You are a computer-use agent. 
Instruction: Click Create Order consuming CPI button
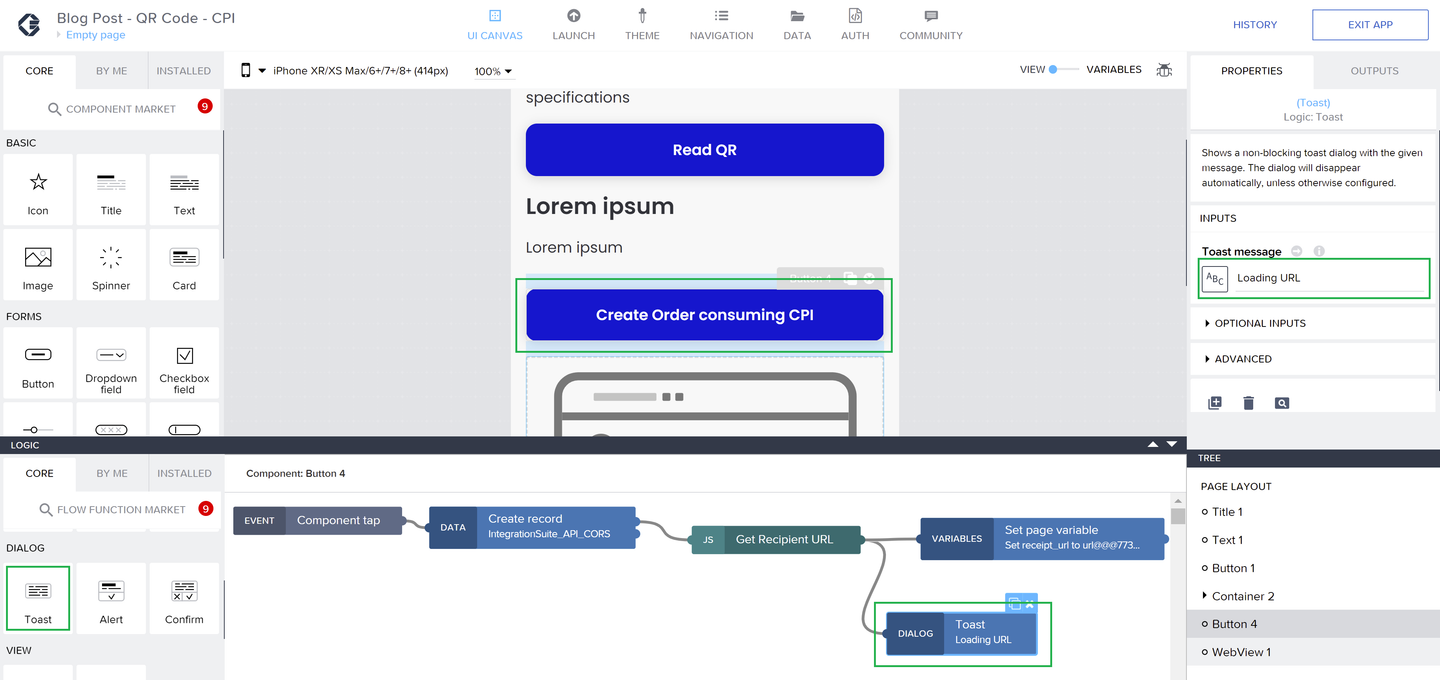click(x=705, y=315)
